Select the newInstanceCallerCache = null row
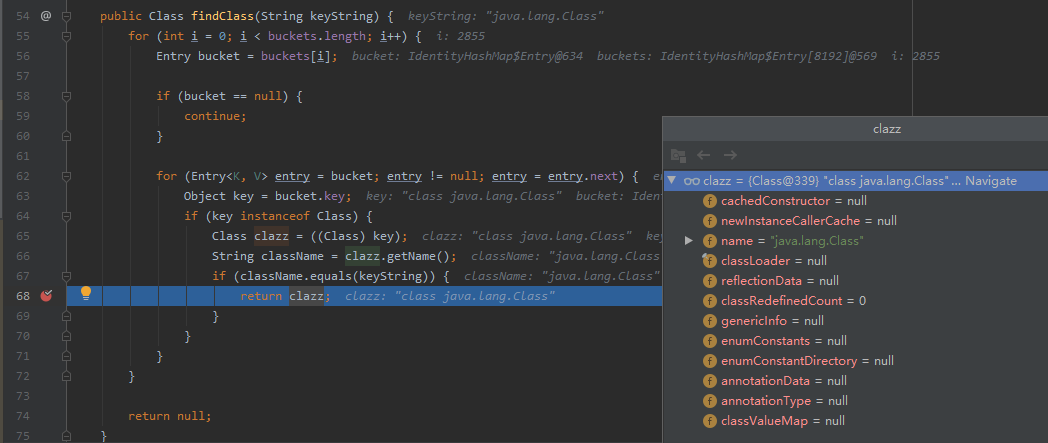The height and width of the screenshot is (443, 1048). [855, 221]
